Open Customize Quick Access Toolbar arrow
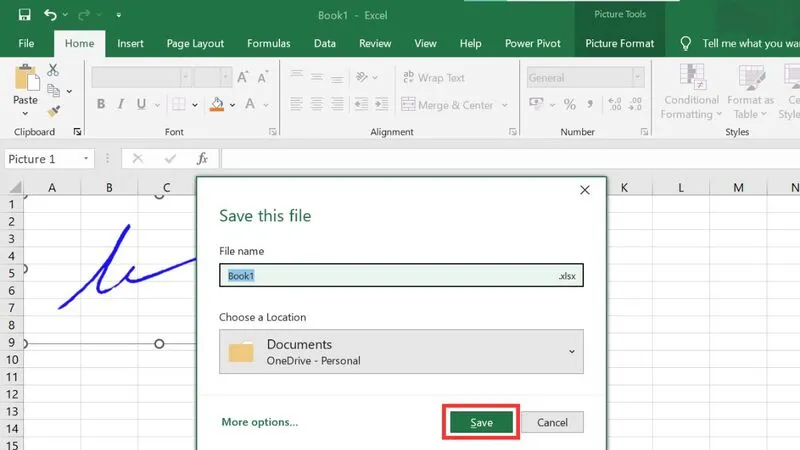800x450 pixels. click(118, 15)
